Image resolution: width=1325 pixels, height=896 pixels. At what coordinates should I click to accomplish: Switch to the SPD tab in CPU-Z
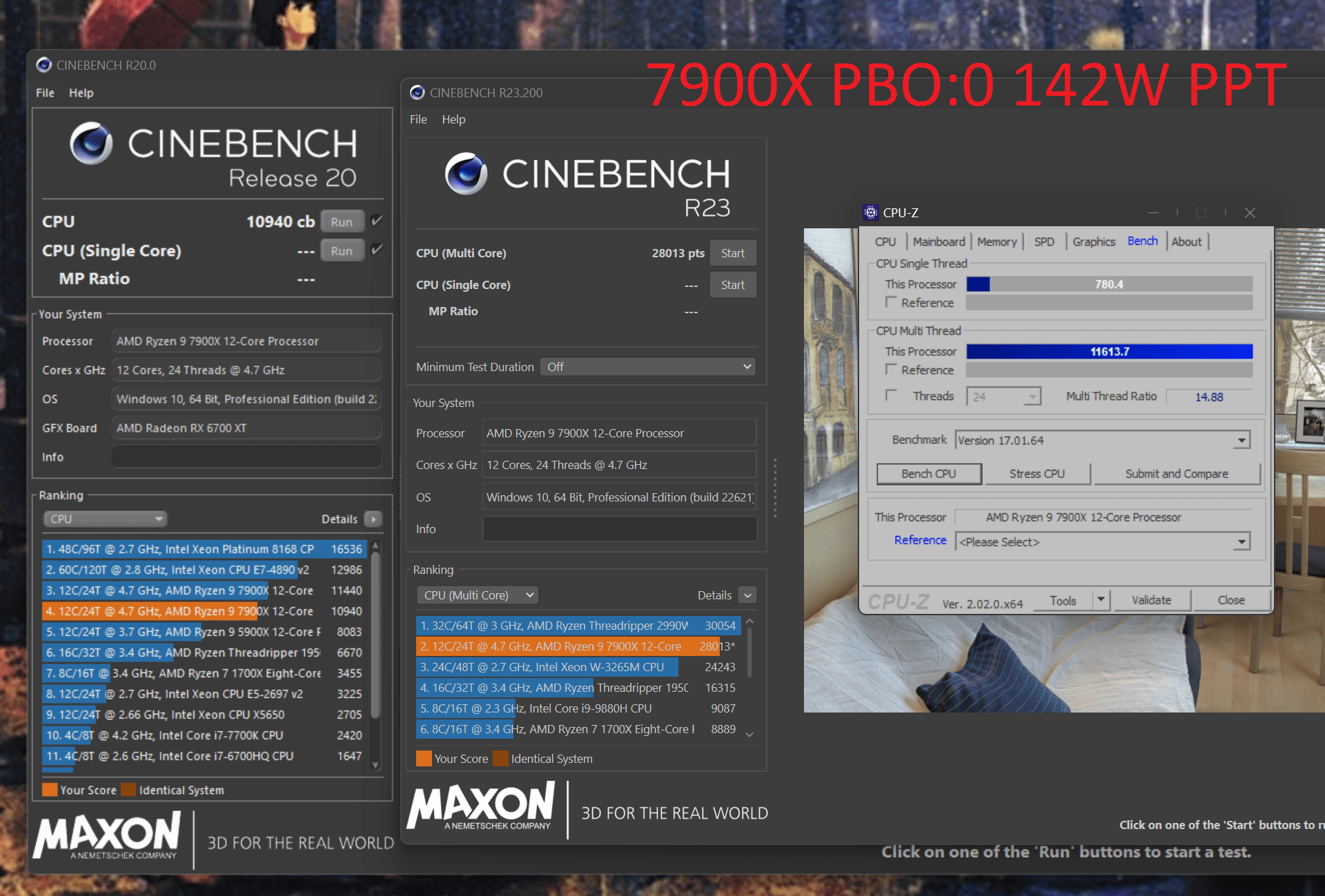1044,241
